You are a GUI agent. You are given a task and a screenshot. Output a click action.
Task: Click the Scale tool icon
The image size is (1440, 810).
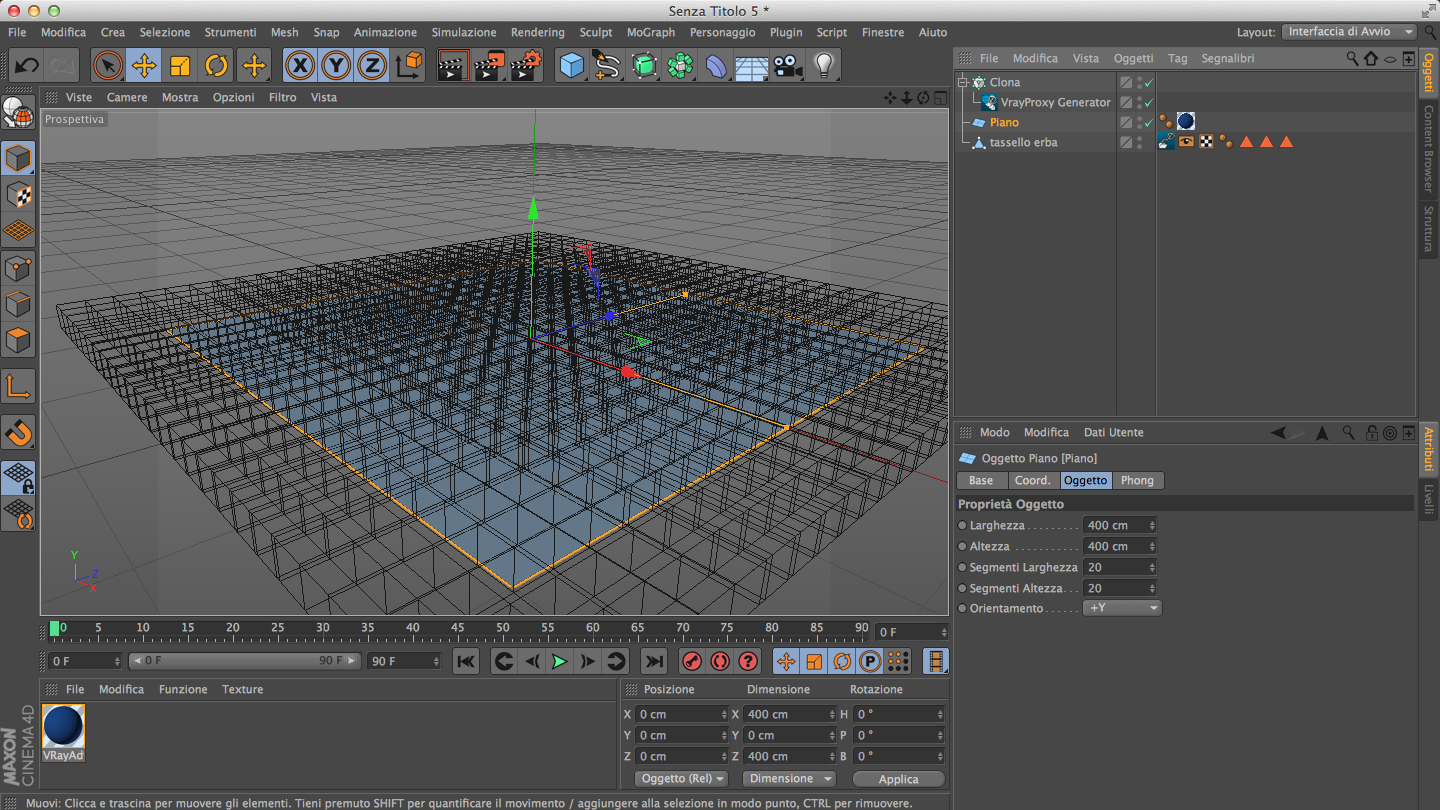tap(180, 66)
